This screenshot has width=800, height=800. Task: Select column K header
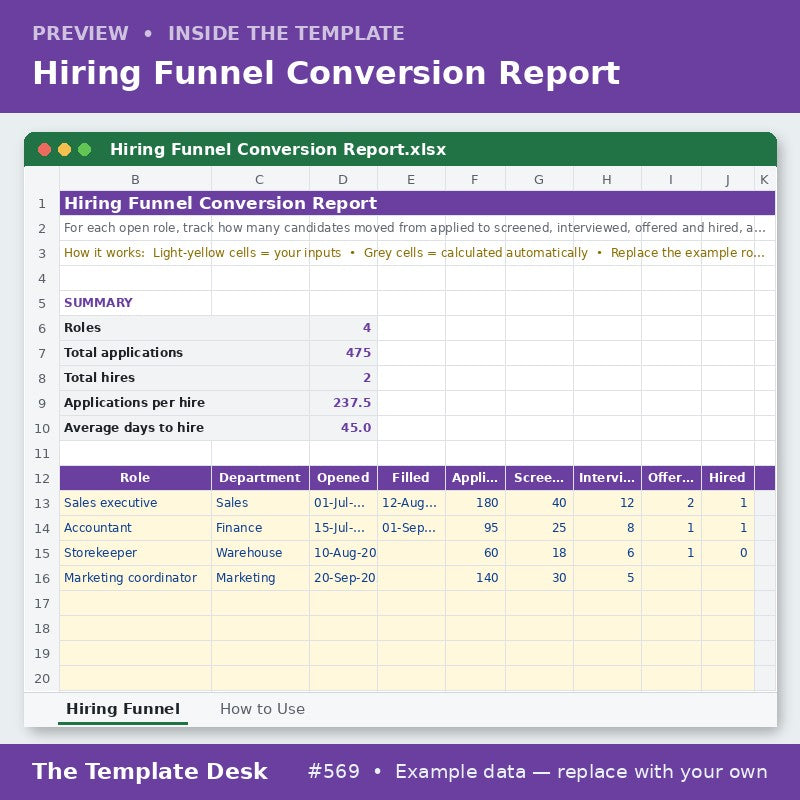[x=764, y=179]
